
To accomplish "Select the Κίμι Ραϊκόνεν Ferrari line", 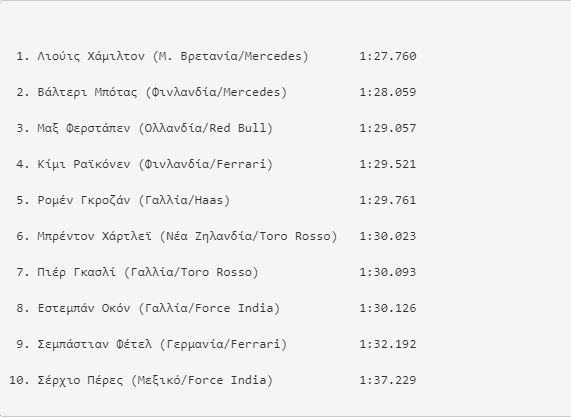I will tap(155, 165).
